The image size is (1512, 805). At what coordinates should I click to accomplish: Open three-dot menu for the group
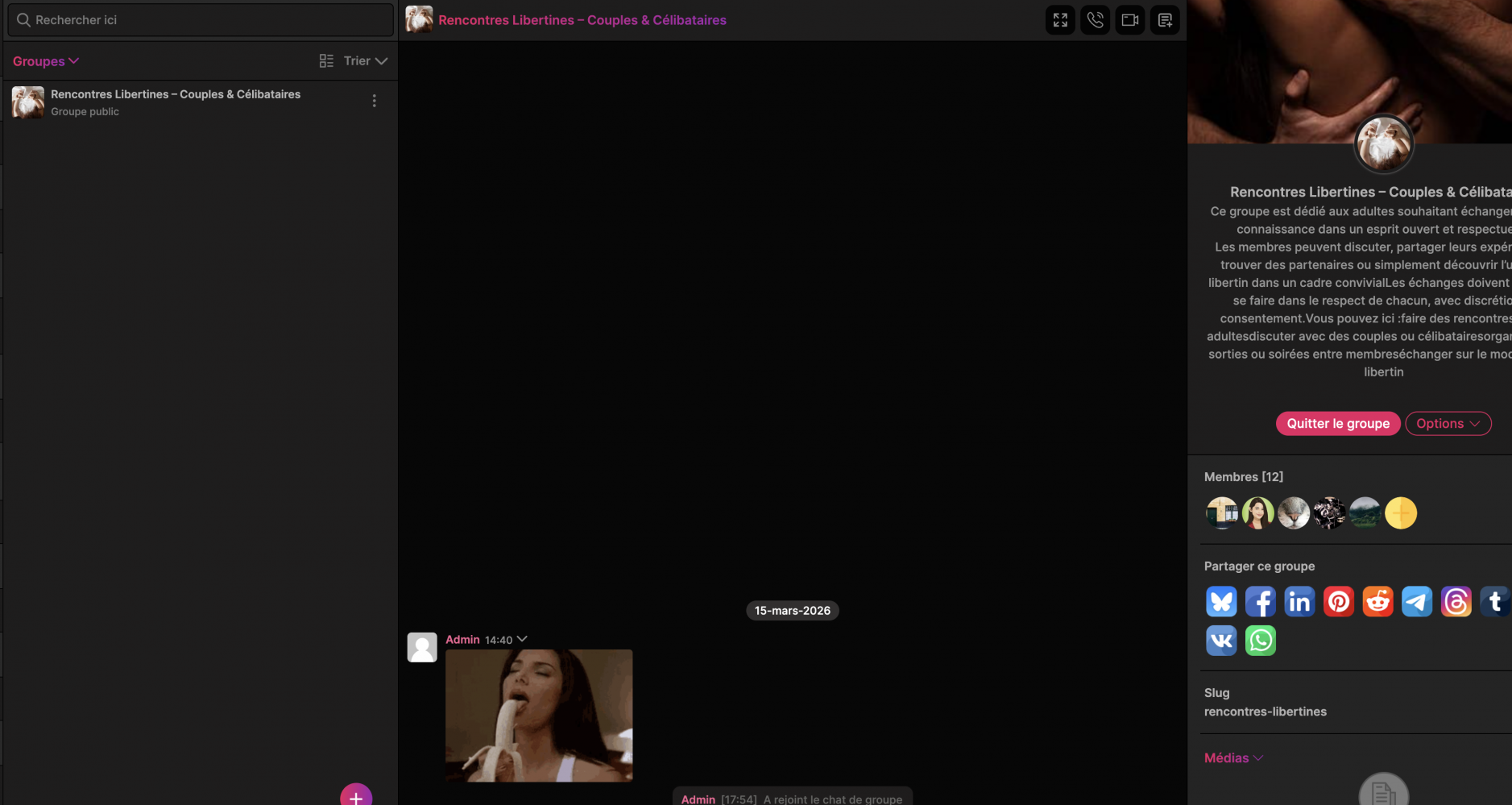pyautogui.click(x=374, y=101)
